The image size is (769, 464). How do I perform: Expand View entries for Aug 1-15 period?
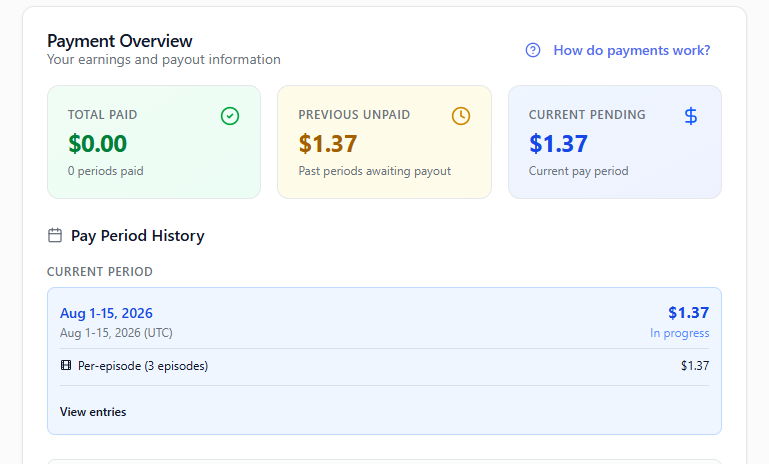[93, 412]
